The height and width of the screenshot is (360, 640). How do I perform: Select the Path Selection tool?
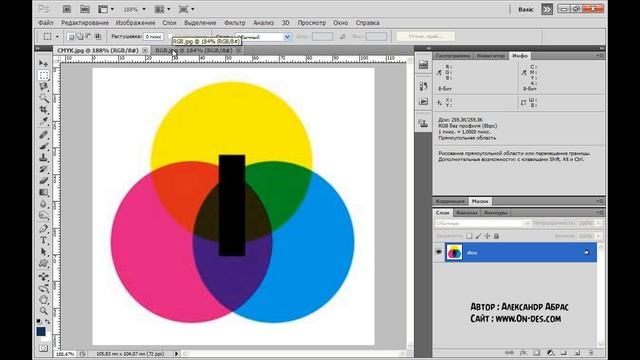coord(44,252)
